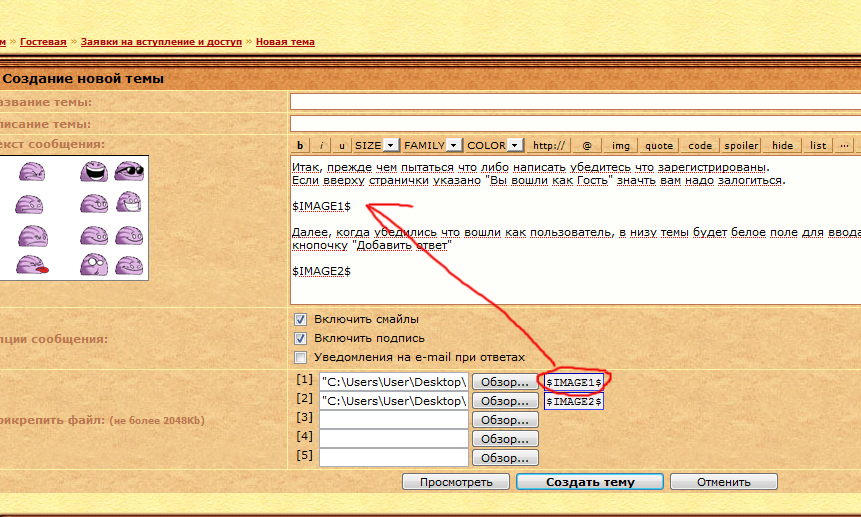Enable 'Уведомления на e-mail при ответах' checkbox
Viewport: 861px width, 517px height.
coord(300,358)
